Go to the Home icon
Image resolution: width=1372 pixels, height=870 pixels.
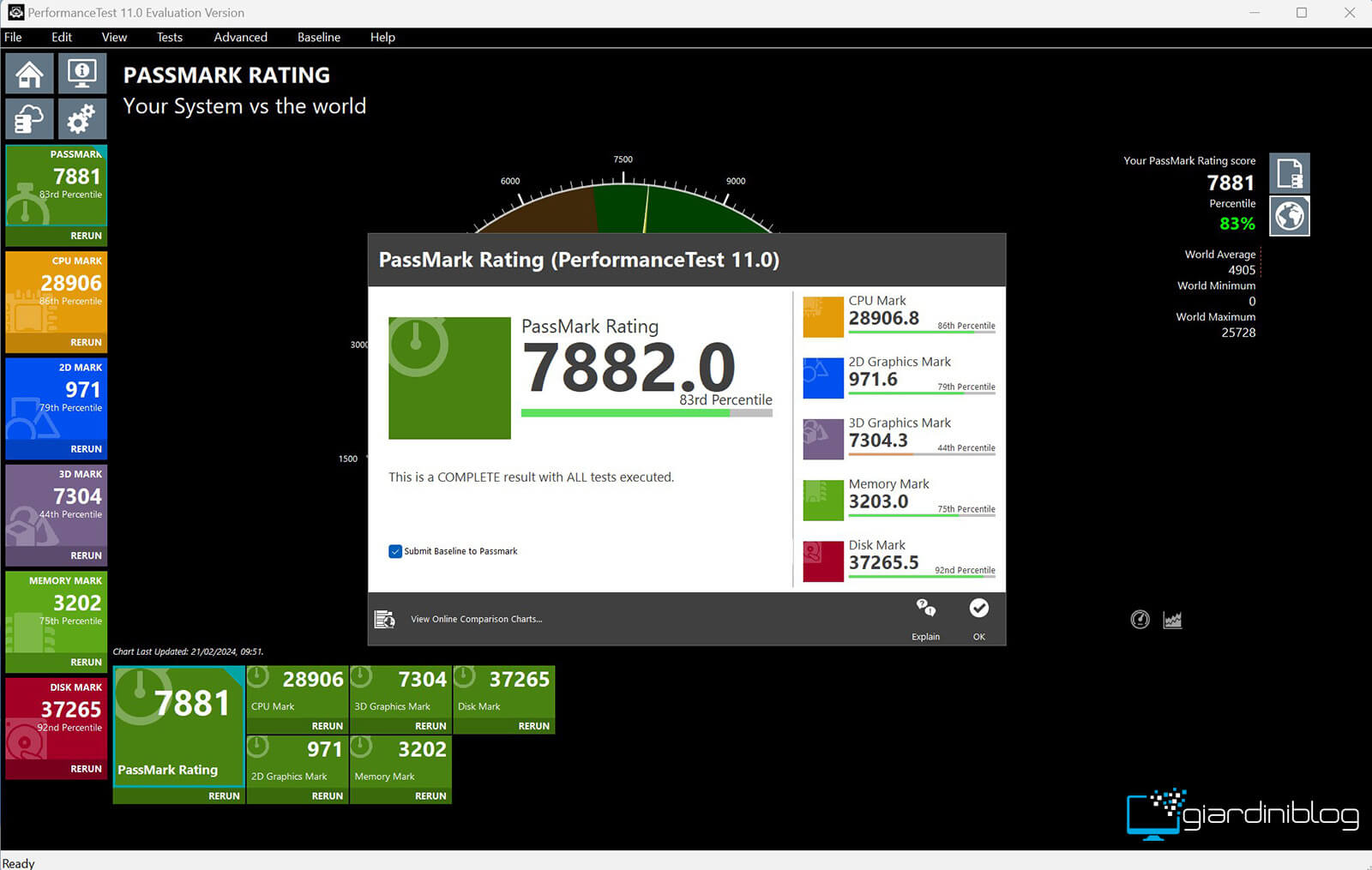pyautogui.click(x=30, y=74)
